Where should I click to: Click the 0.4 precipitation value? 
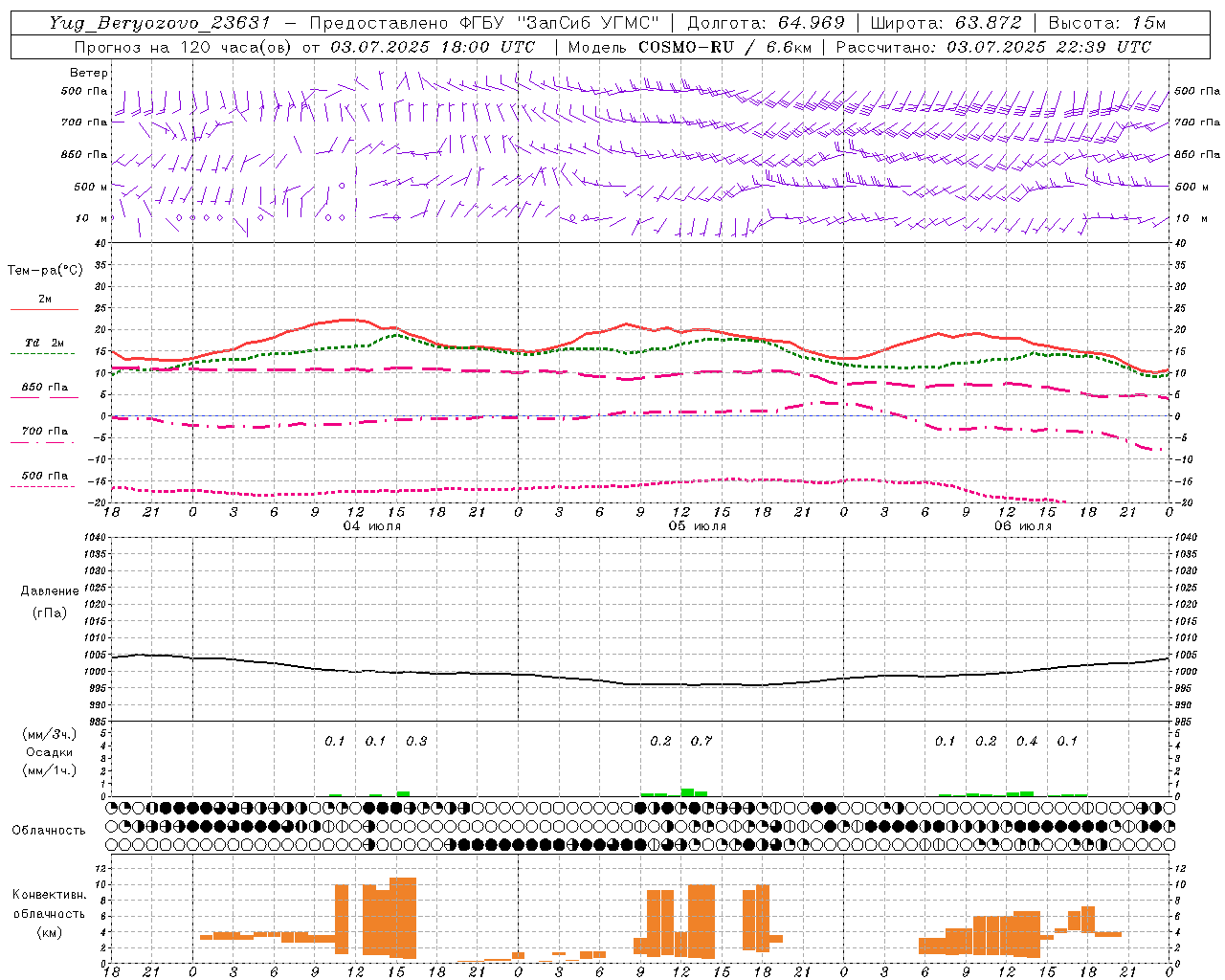tap(1027, 742)
